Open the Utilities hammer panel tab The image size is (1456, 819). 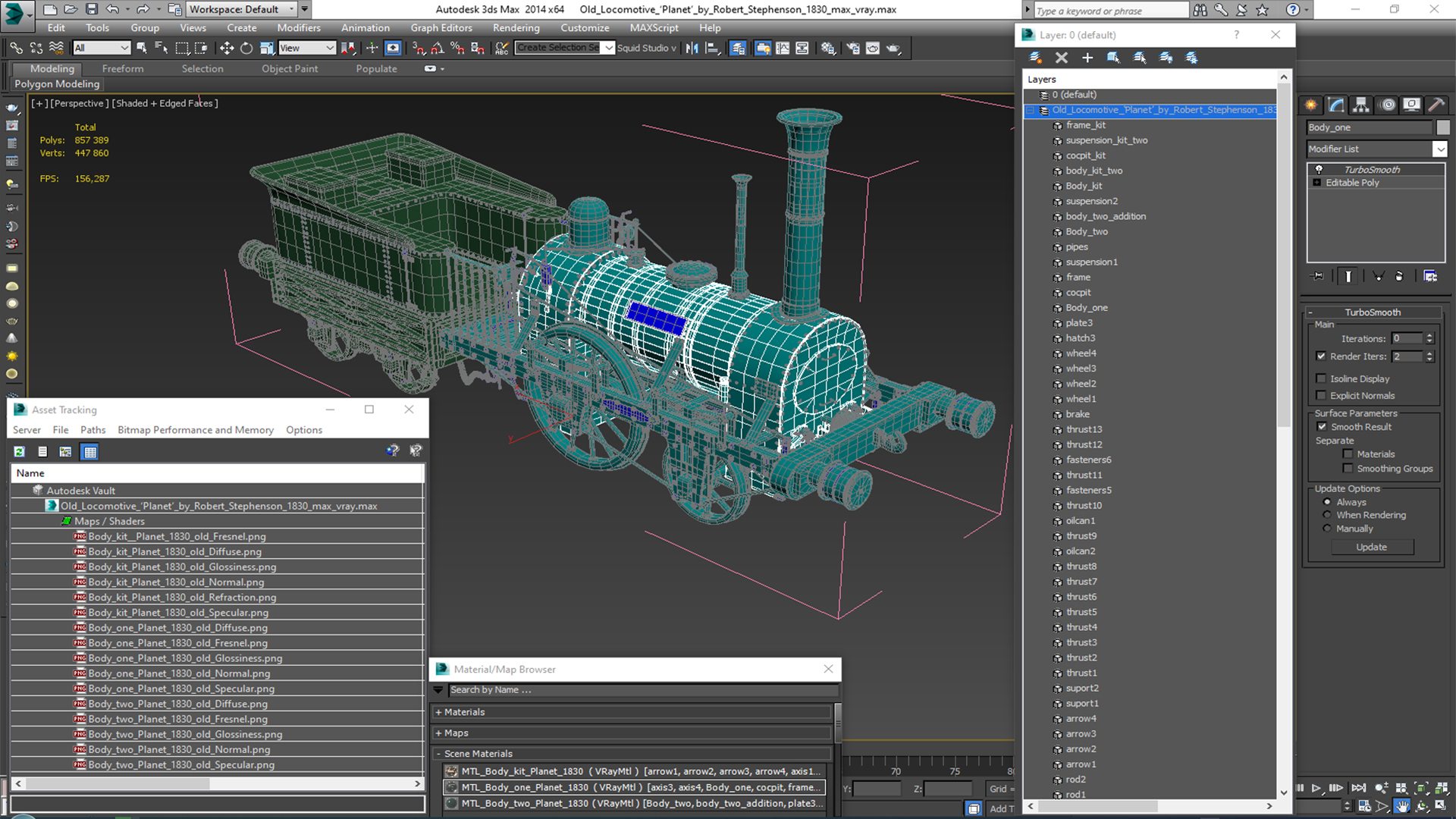tap(1436, 105)
